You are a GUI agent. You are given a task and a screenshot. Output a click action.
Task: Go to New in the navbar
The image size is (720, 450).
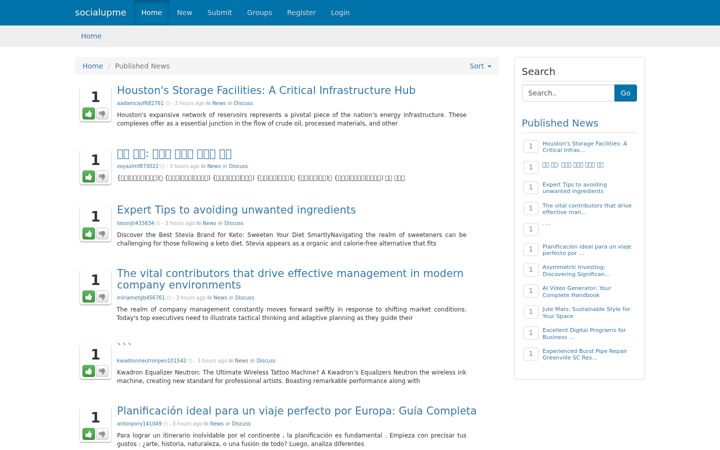tap(184, 12)
